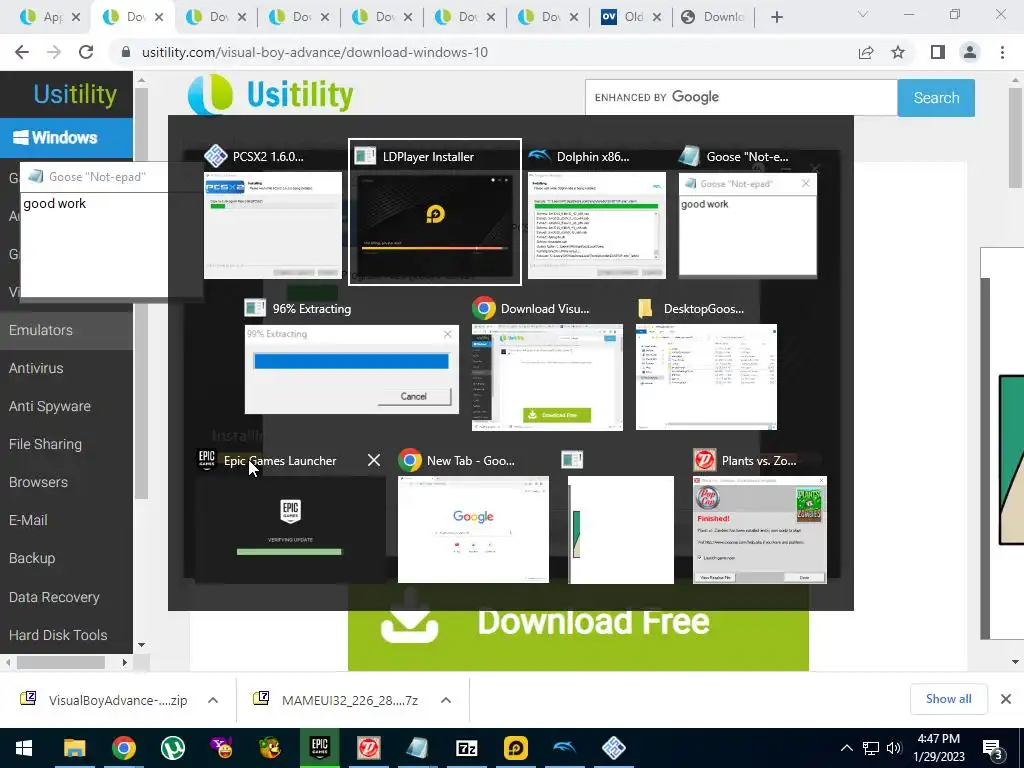The height and width of the screenshot is (768, 1024).
Task: Click the sidebar scroll down arrow
Action: tap(141, 645)
